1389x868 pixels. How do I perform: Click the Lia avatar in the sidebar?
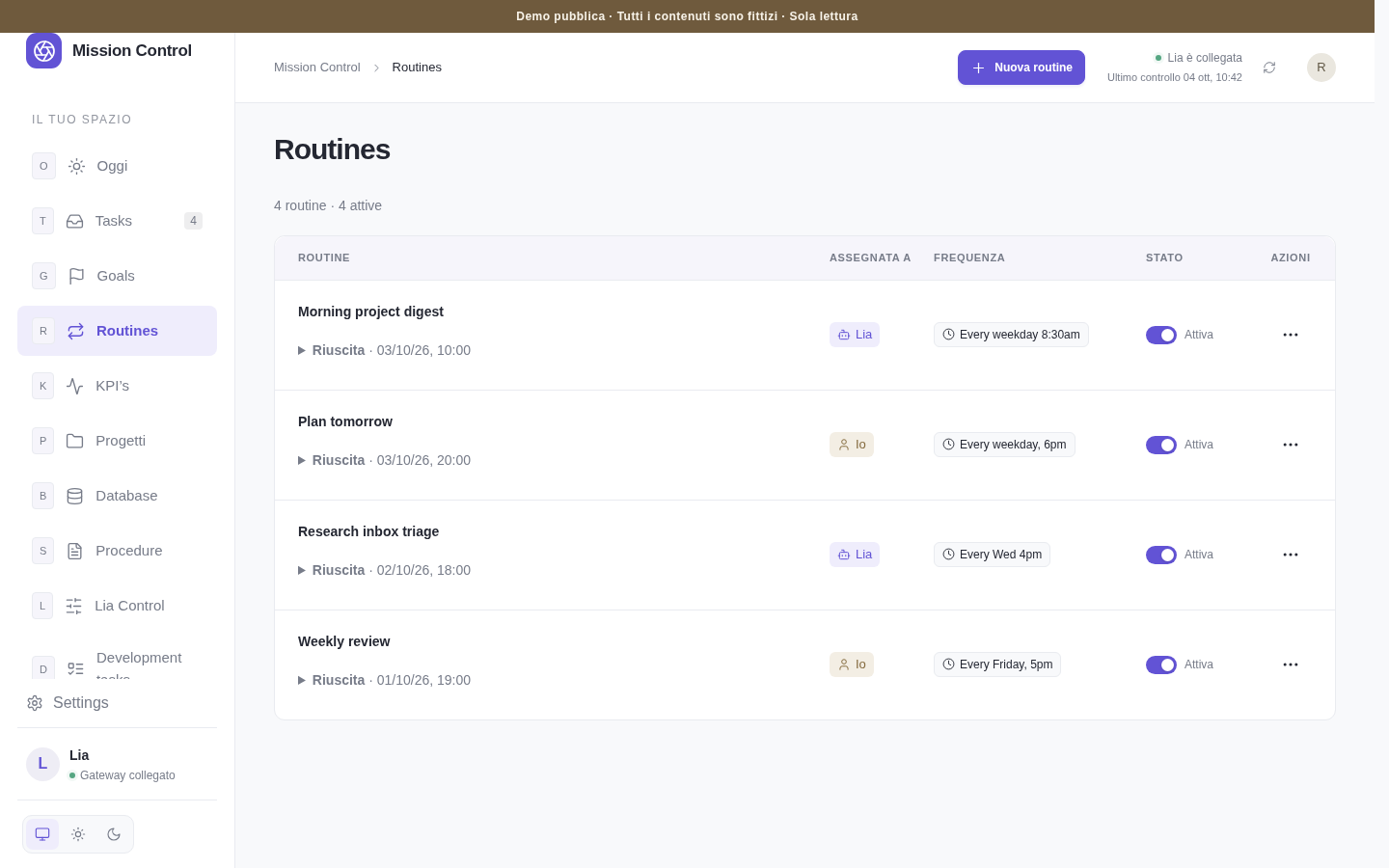point(42,764)
